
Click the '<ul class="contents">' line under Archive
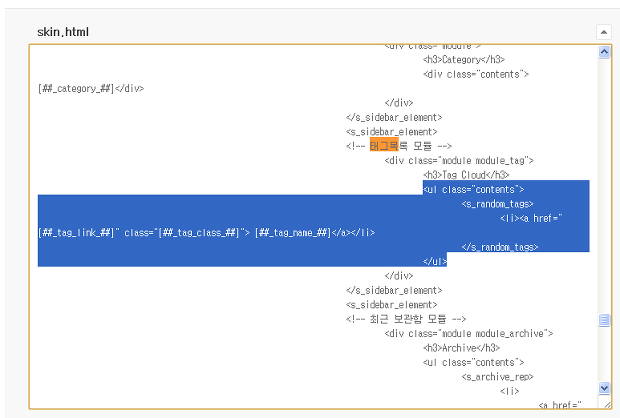473,362
